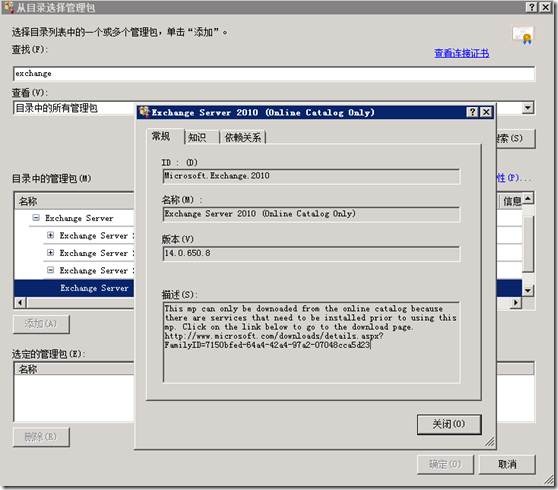Click the list's scroll up arrow
Viewport: 558px width, 490px height.
point(528,198)
